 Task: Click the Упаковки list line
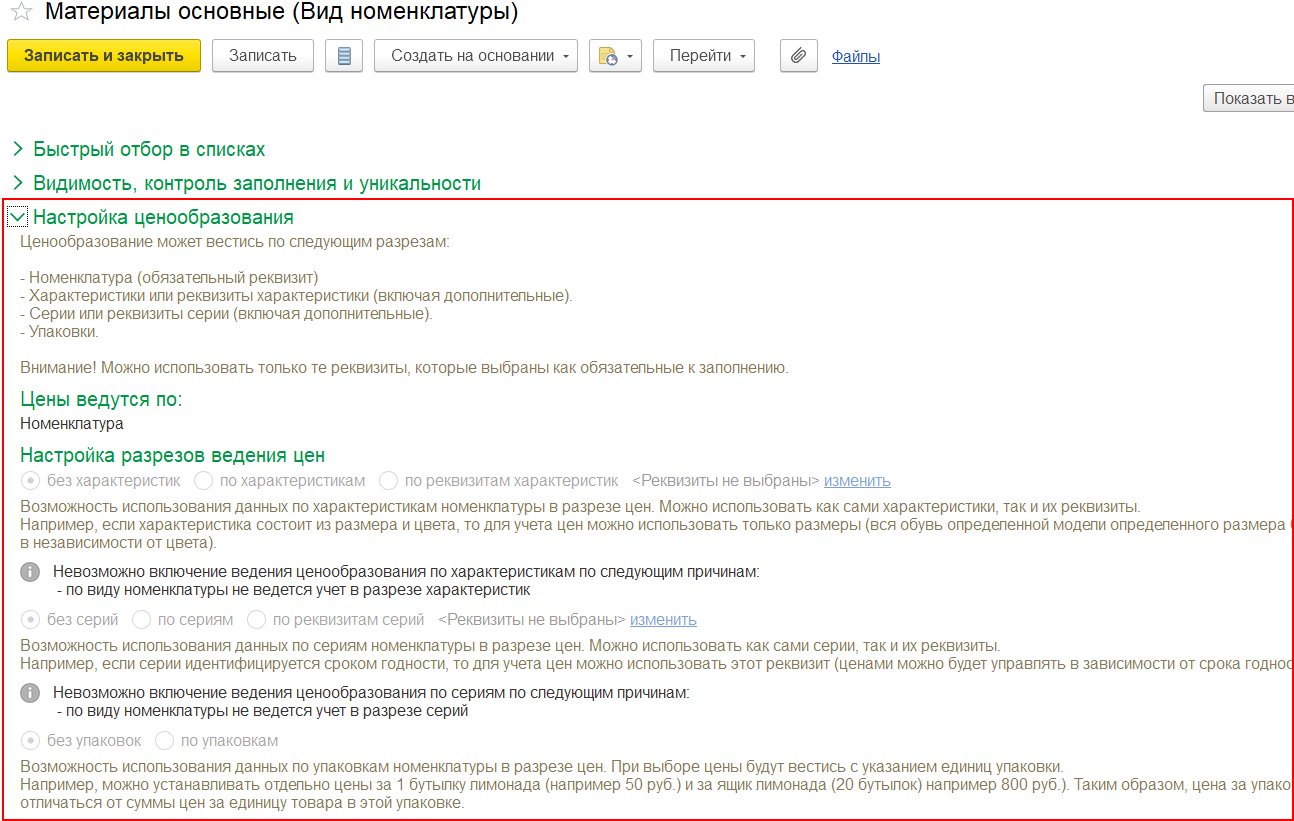click(59, 332)
